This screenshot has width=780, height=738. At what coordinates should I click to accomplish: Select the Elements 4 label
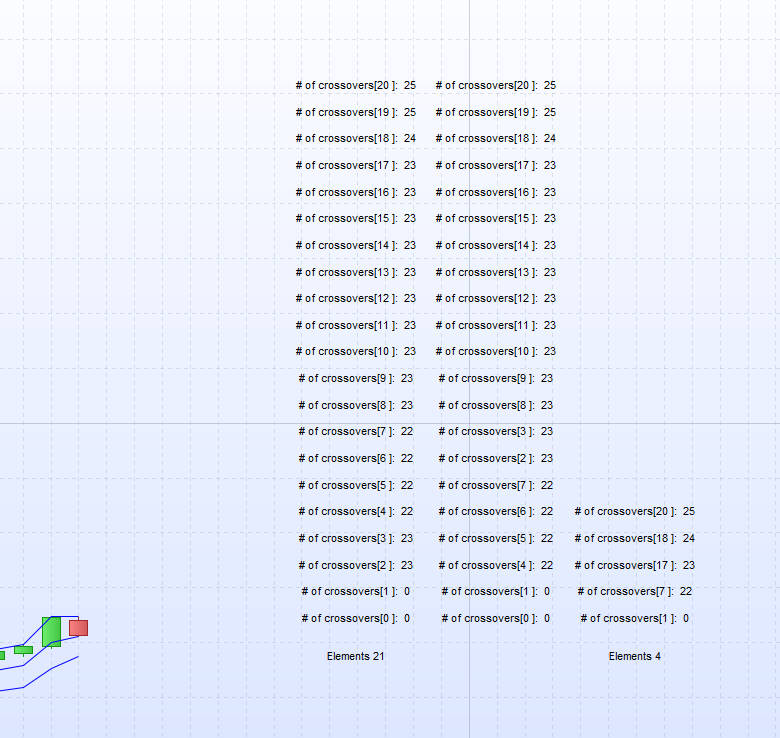(635, 656)
